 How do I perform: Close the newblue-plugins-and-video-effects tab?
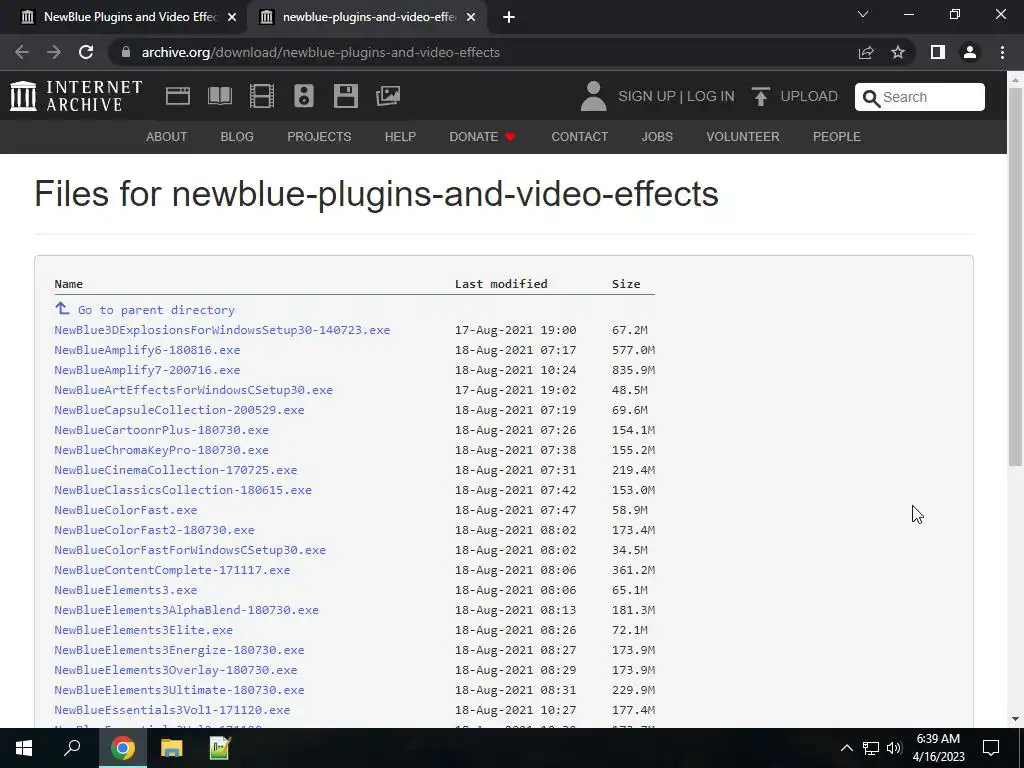coord(471,17)
